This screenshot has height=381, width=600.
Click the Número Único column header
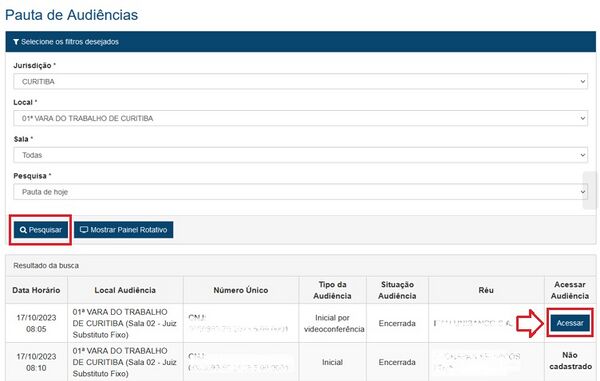241,290
